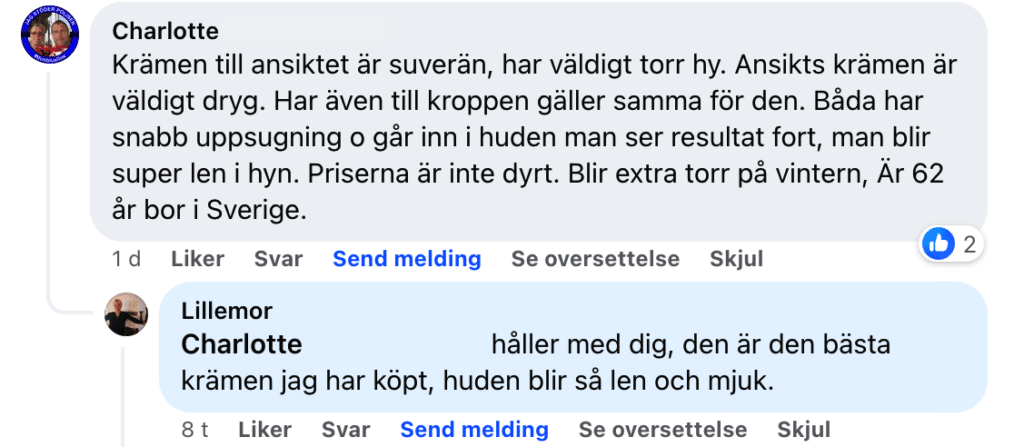Viewport: 1024px width, 447px height.
Task: Reply to Lillemor with Svar
Action: point(346,430)
